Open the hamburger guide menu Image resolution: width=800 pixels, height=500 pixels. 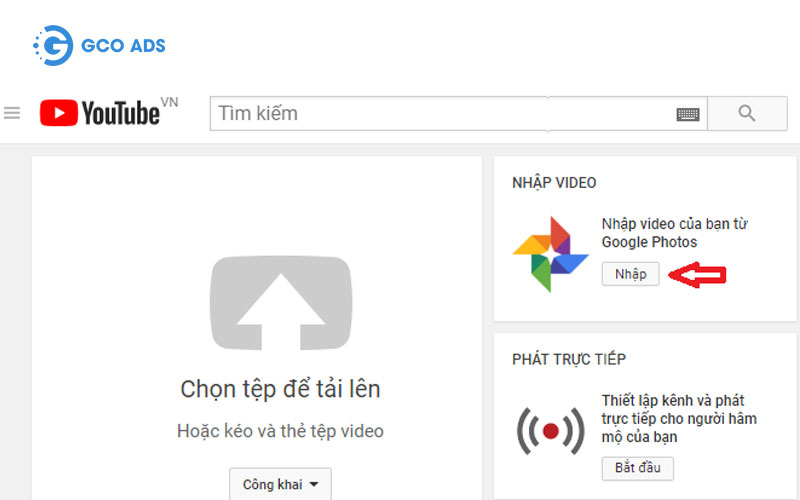[12, 113]
